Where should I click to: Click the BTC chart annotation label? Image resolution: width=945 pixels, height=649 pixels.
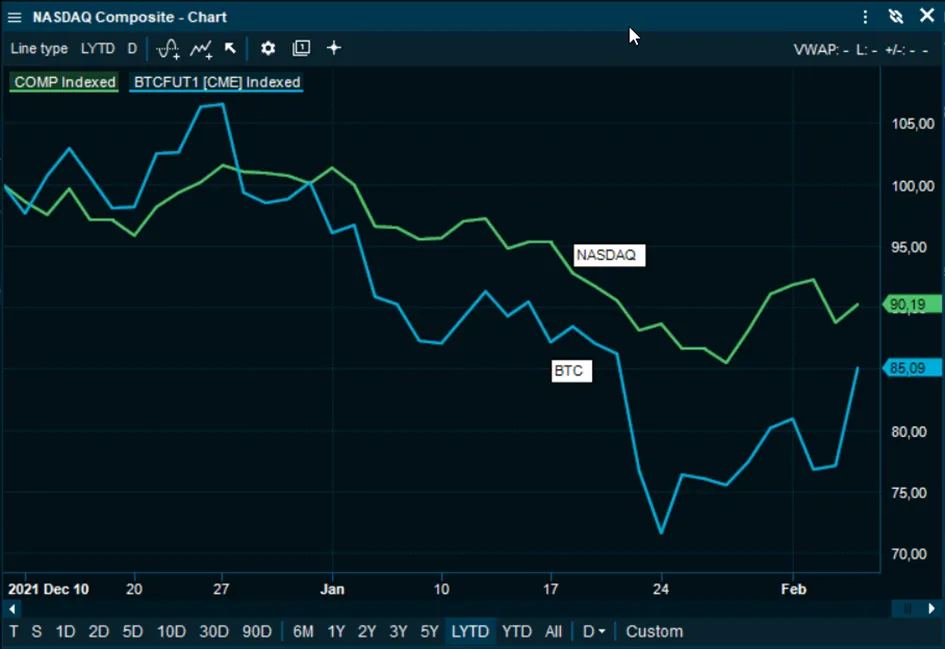[571, 371]
